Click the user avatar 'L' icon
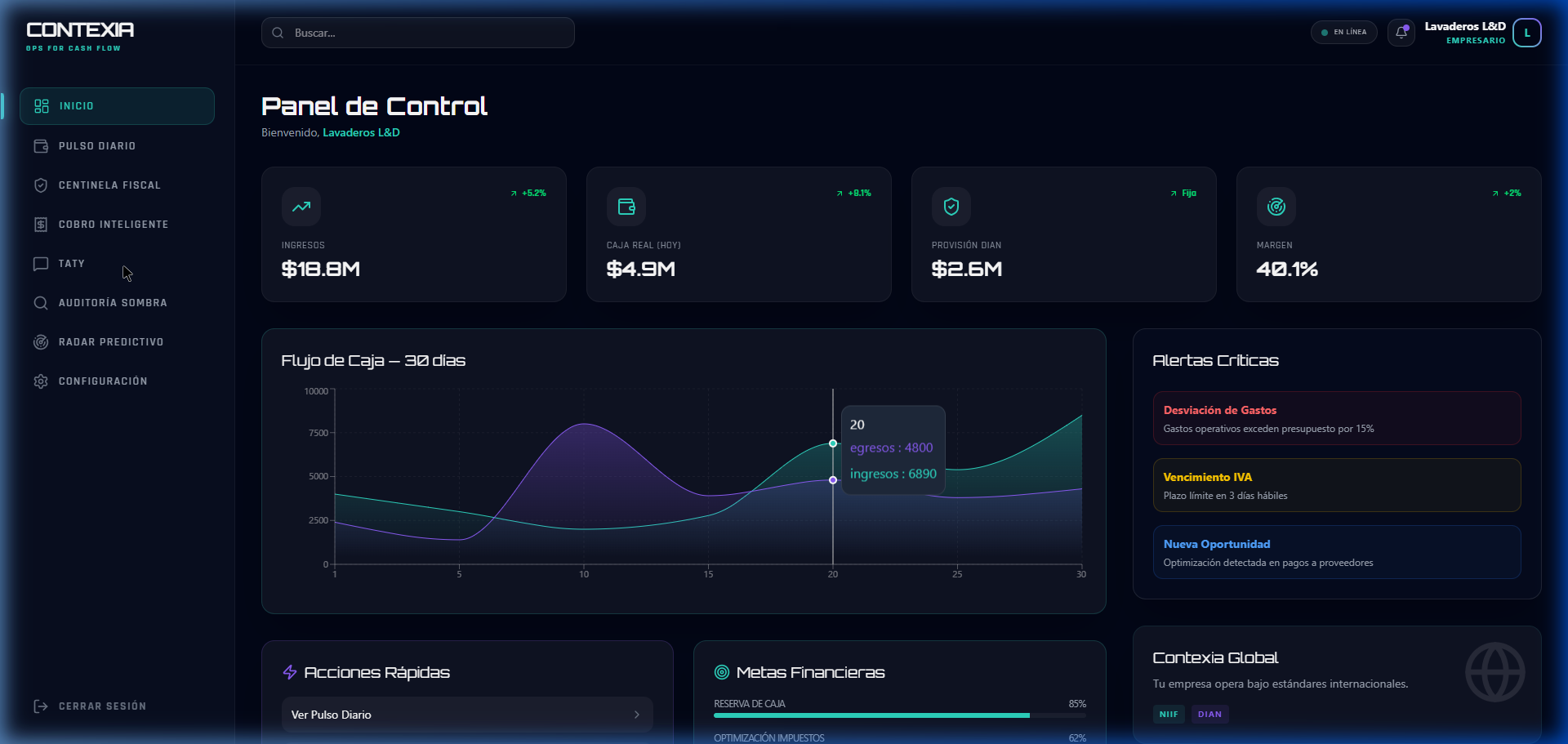The image size is (1568, 744). coord(1526,33)
